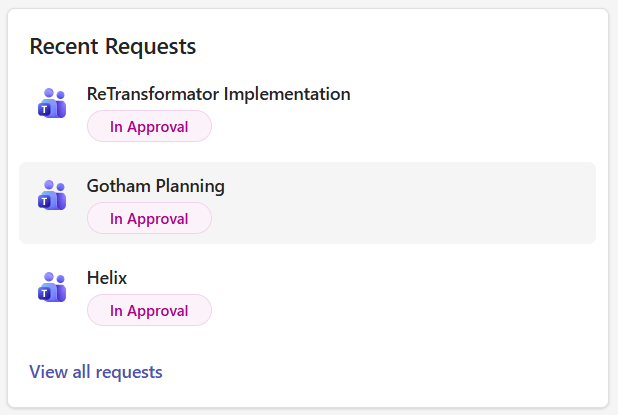Click the Teams icon beside ReTransformator Implementation
Image resolution: width=618 pixels, height=415 pixels.
(52, 103)
